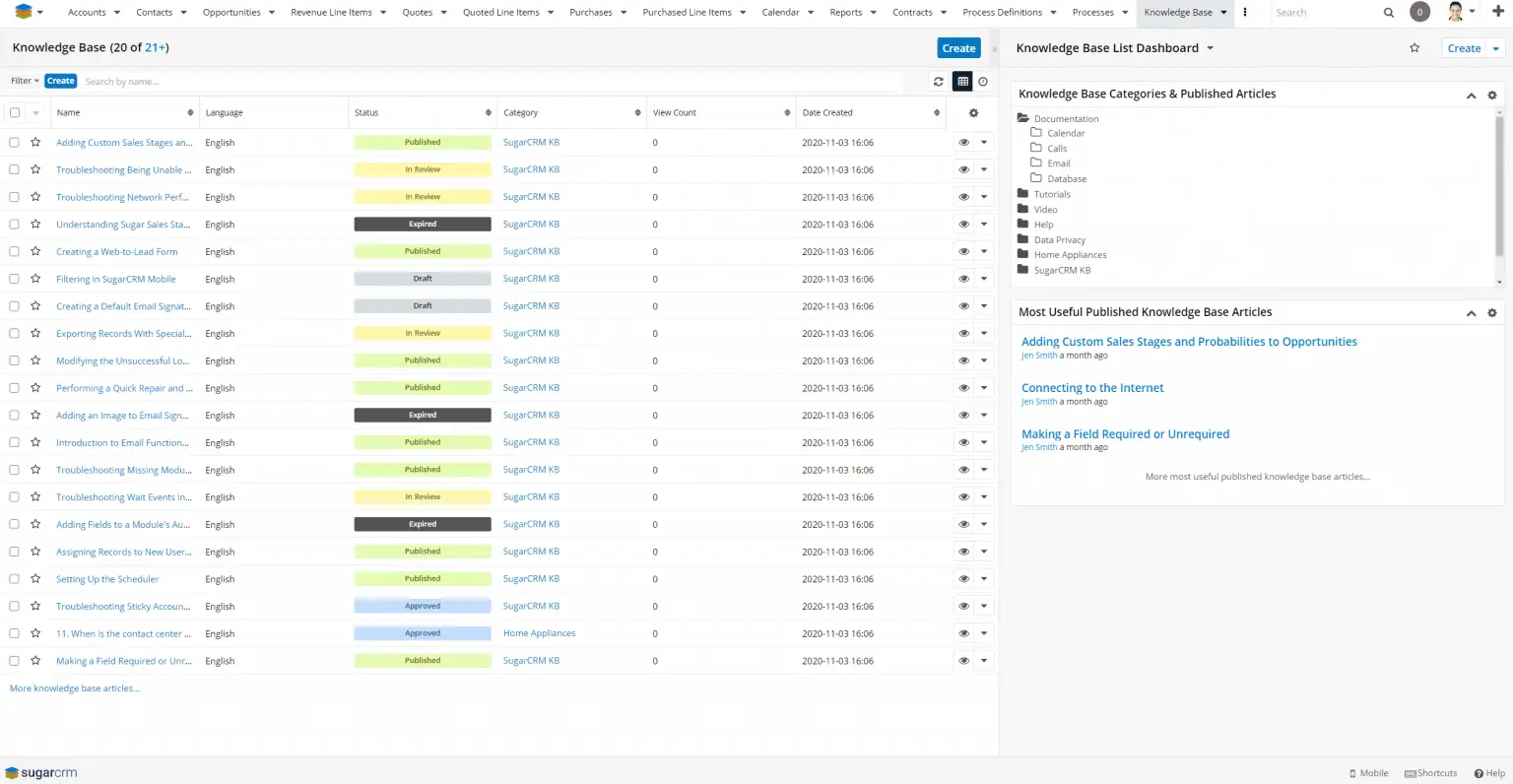This screenshot has height=784, width=1513.
Task: Open Shortcuts in the footer
Action: [1430, 773]
